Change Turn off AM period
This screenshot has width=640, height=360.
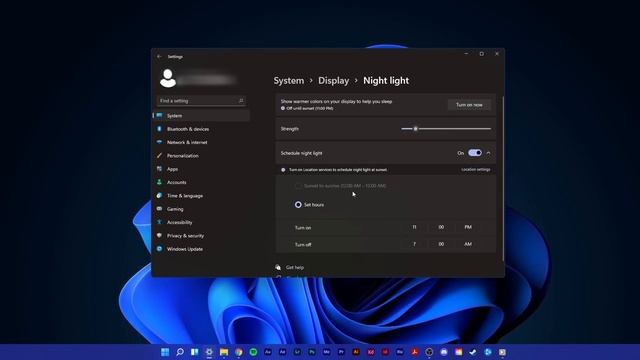pos(468,244)
